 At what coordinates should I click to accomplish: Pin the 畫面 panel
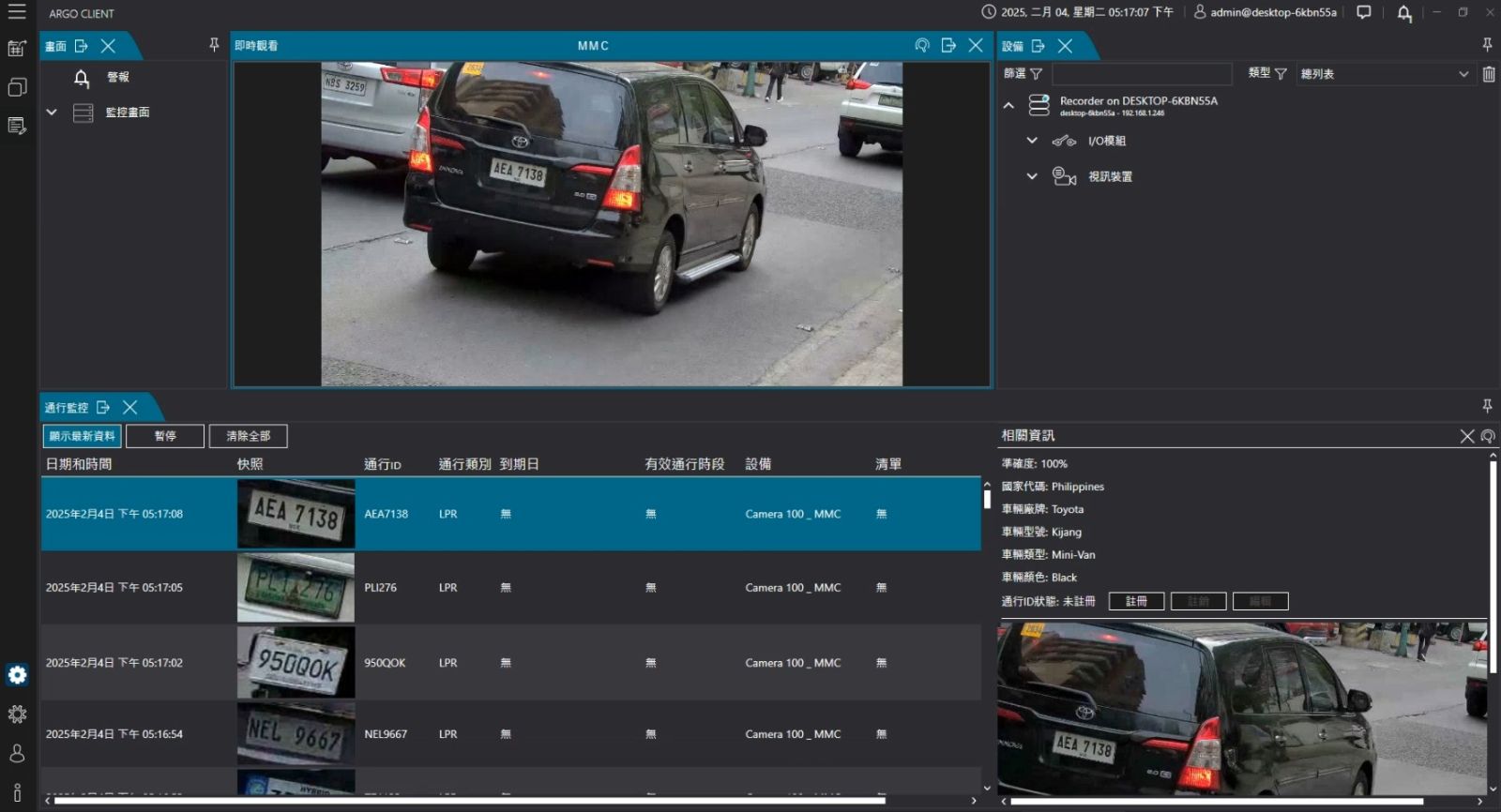214,45
